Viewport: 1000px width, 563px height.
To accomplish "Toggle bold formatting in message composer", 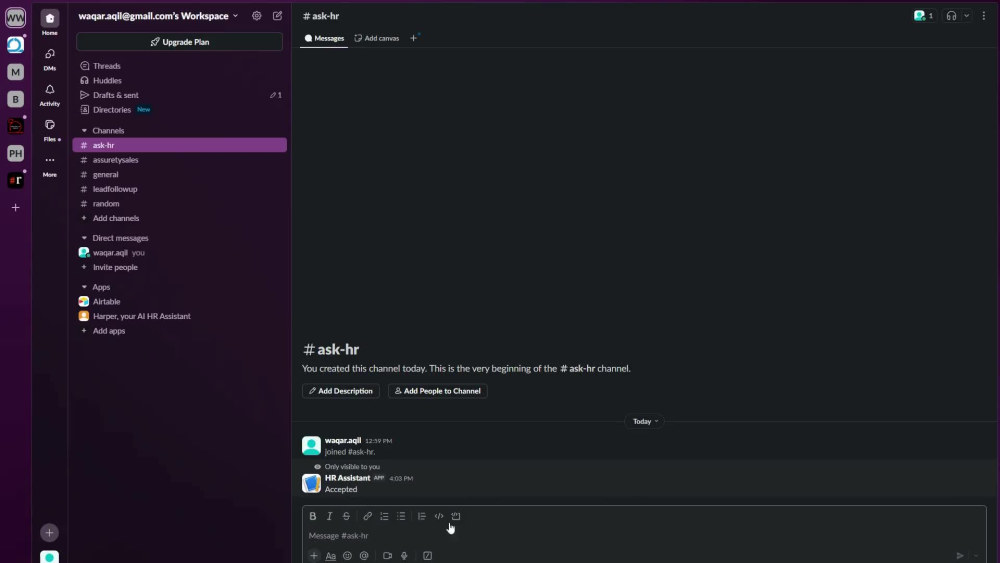I will 312,516.
